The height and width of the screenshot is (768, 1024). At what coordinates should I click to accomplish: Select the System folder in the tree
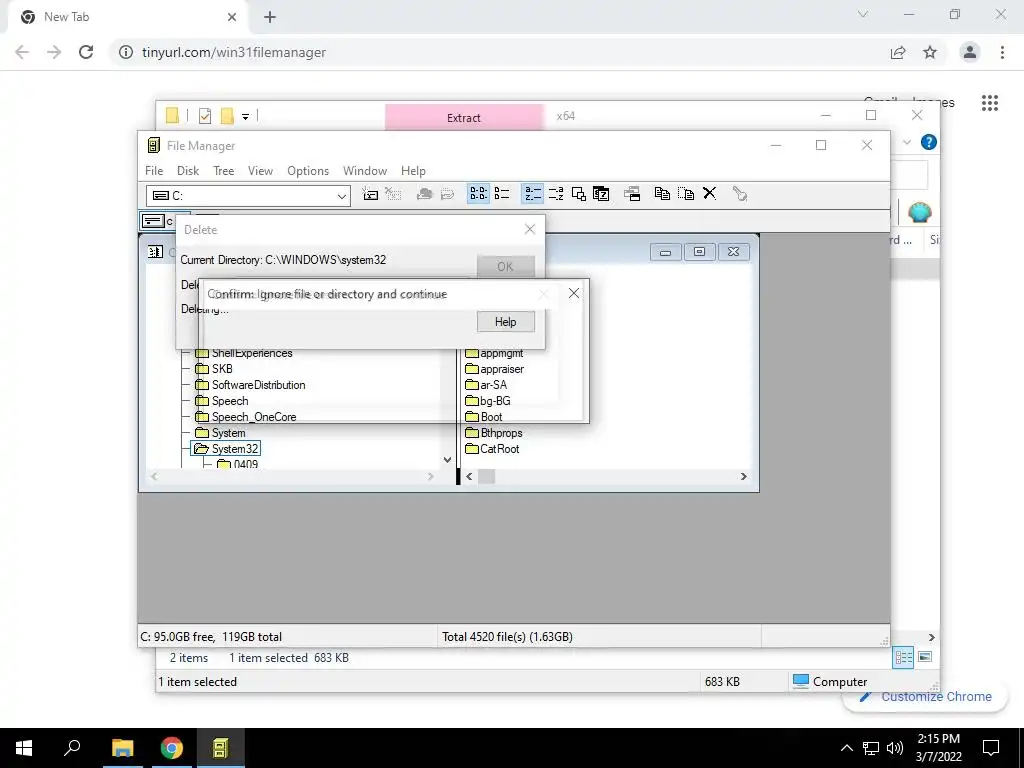220,433
